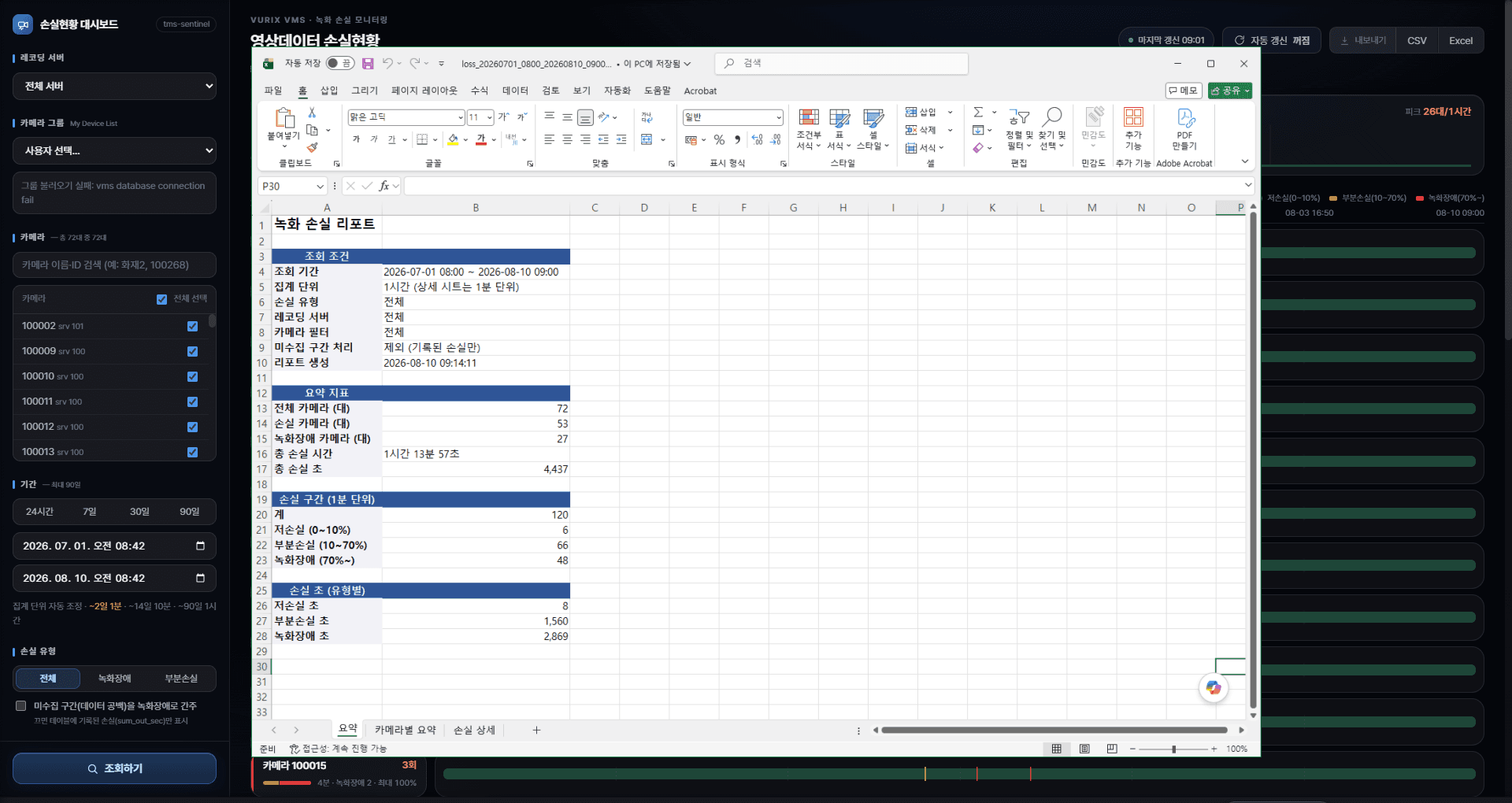1512x803 pixels.
Task: Open Find & Select (찾기 및 선택)
Action: pos(1052,129)
